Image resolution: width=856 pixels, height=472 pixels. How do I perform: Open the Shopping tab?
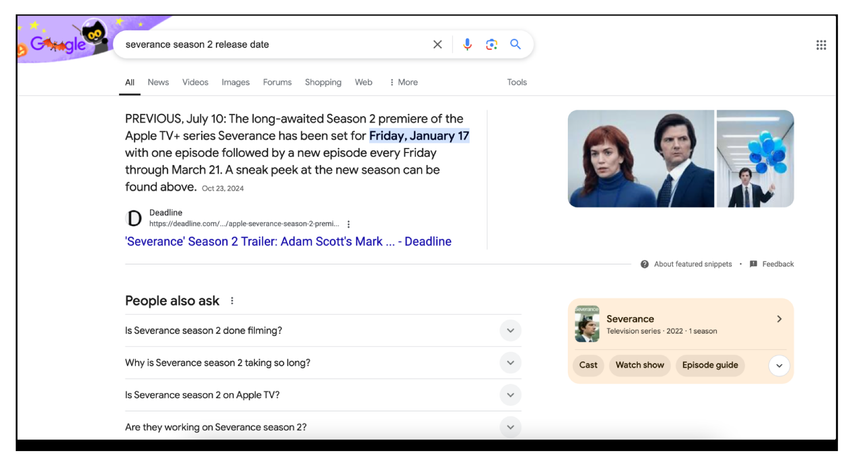(323, 82)
